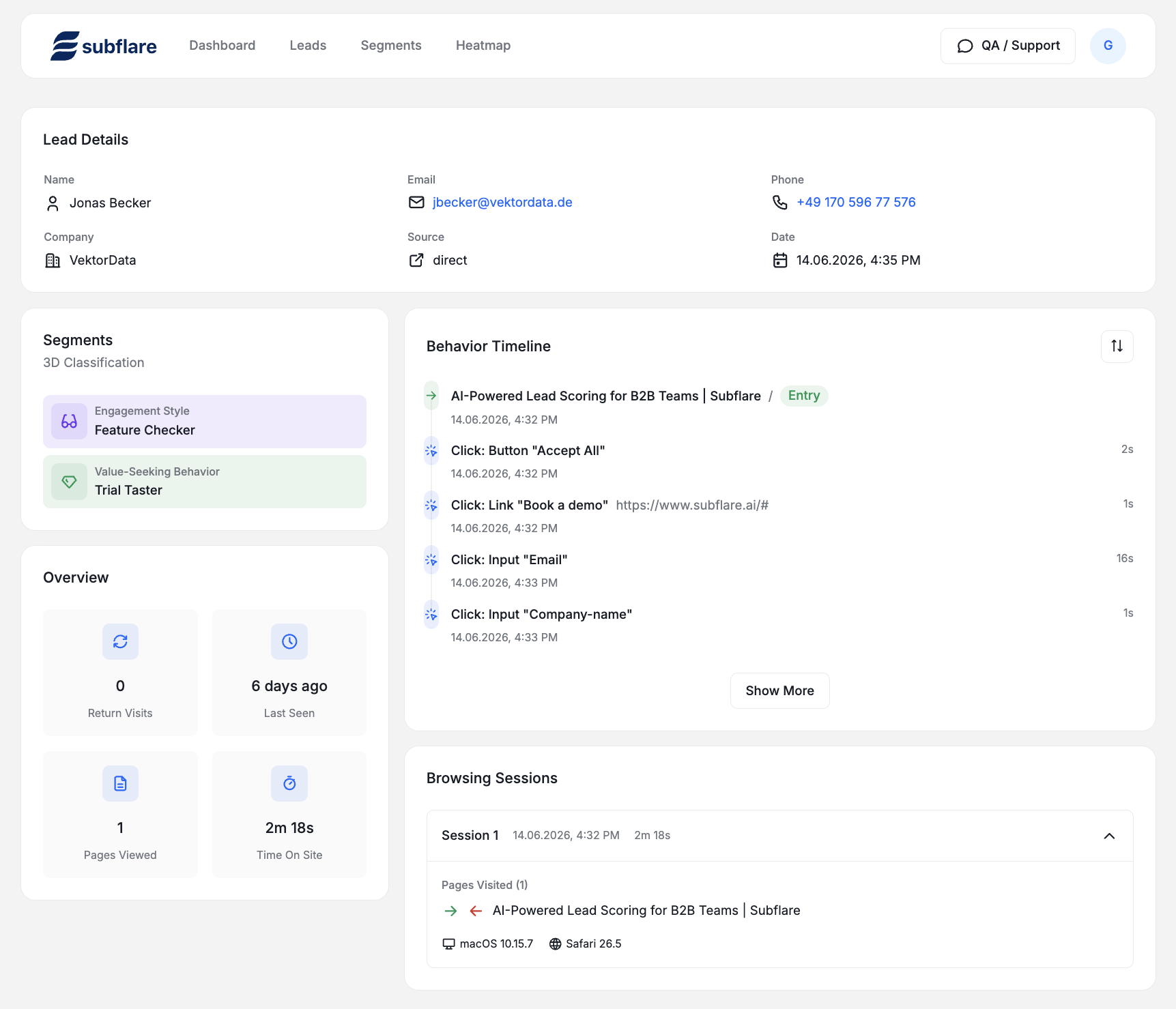The height and width of the screenshot is (1009, 1176).
Task: Click the Time On Site stopwatch icon
Action: (x=289, y=783)
